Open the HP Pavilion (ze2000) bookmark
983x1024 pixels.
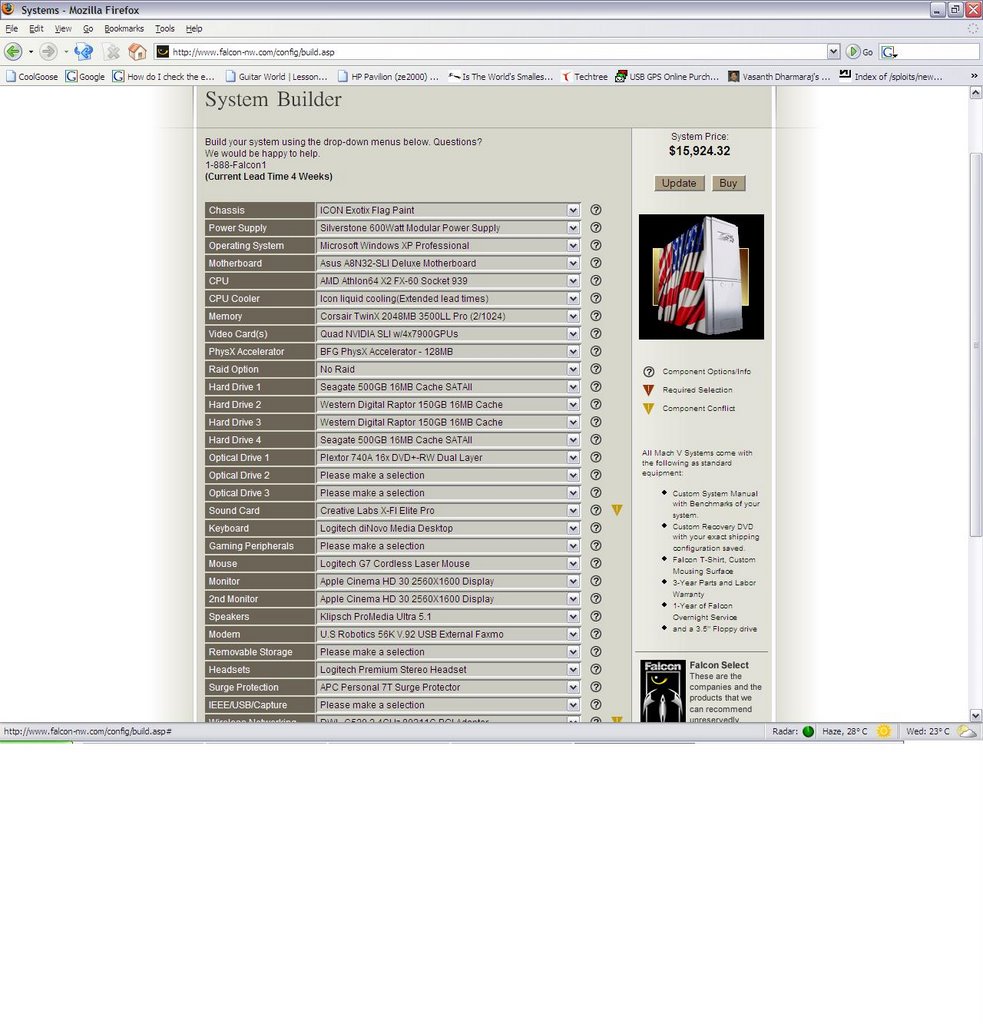tap(389, 76)
